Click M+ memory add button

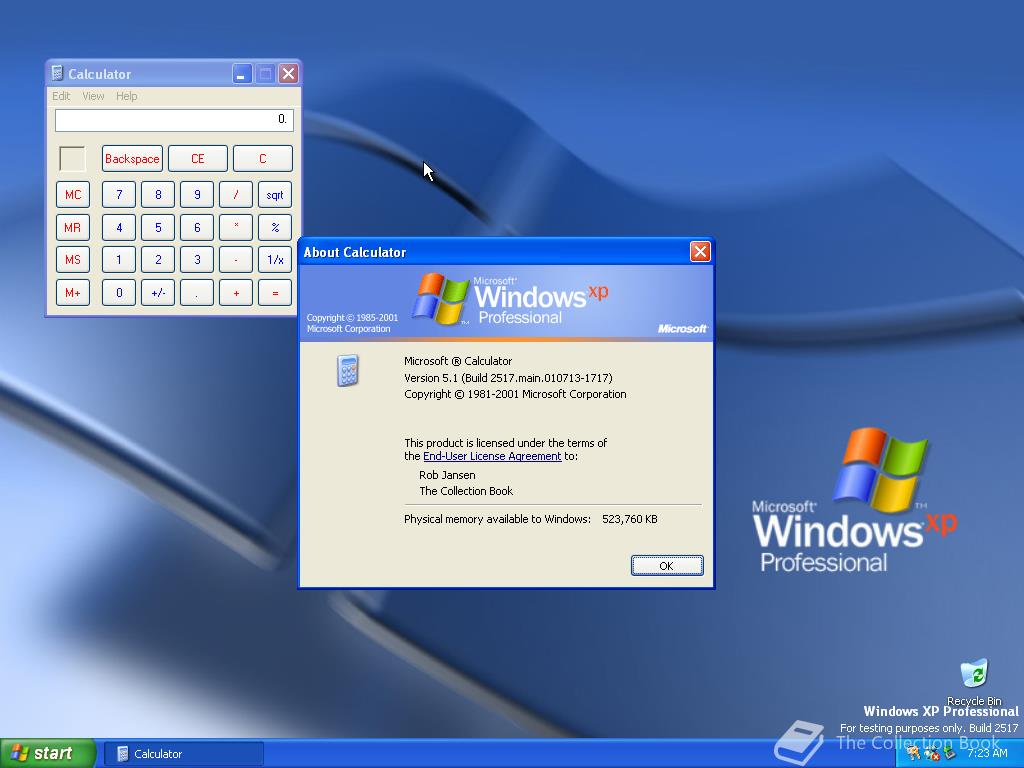coord(72,293)
